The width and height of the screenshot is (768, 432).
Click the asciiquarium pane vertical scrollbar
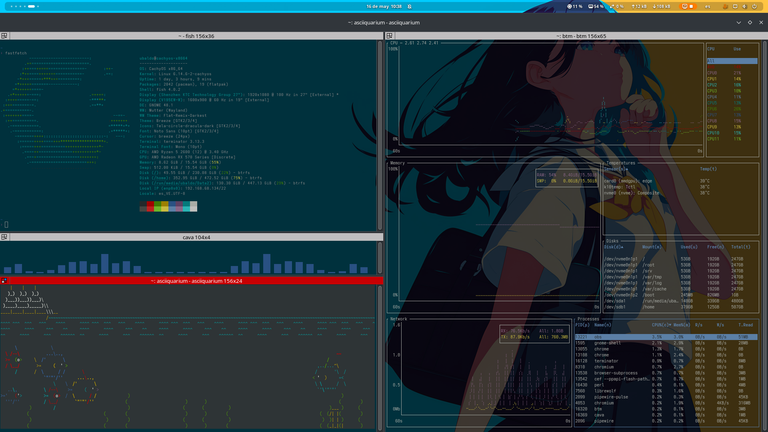(x=380, y=358)
